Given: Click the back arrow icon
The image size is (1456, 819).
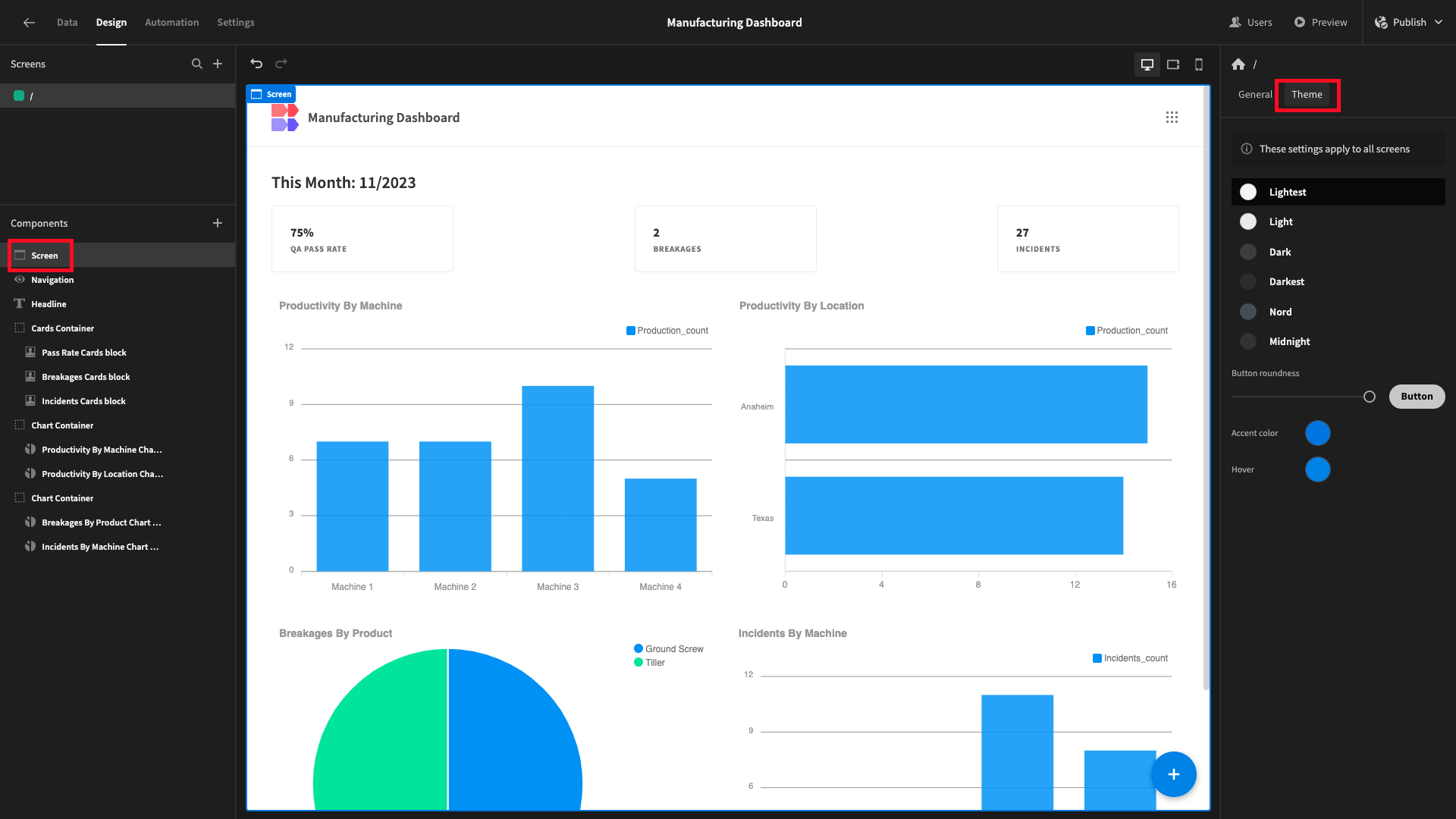Looking at the screenshot, I should click(29, 23).
